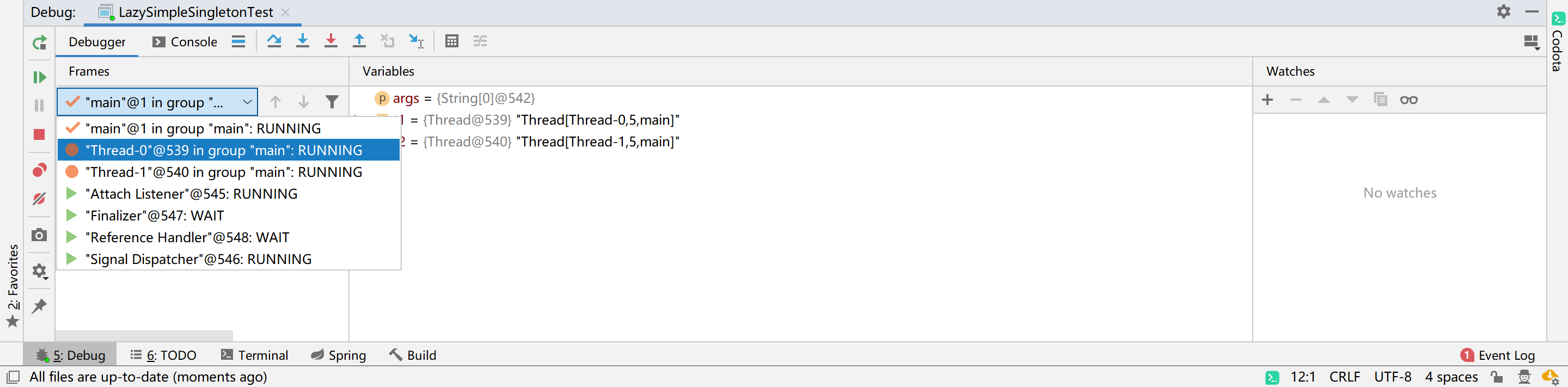This screenshot has height=387, width=1568.
Task: Click the red Force Step Into icon
Action: coord(330,41)
